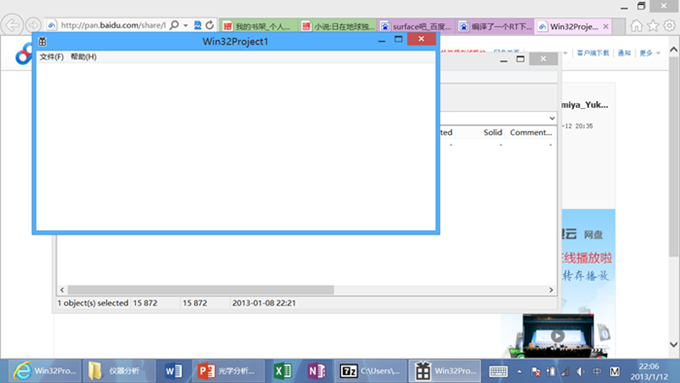
Task: Click the IE forward navigation arrow
Action: [33, 25]
